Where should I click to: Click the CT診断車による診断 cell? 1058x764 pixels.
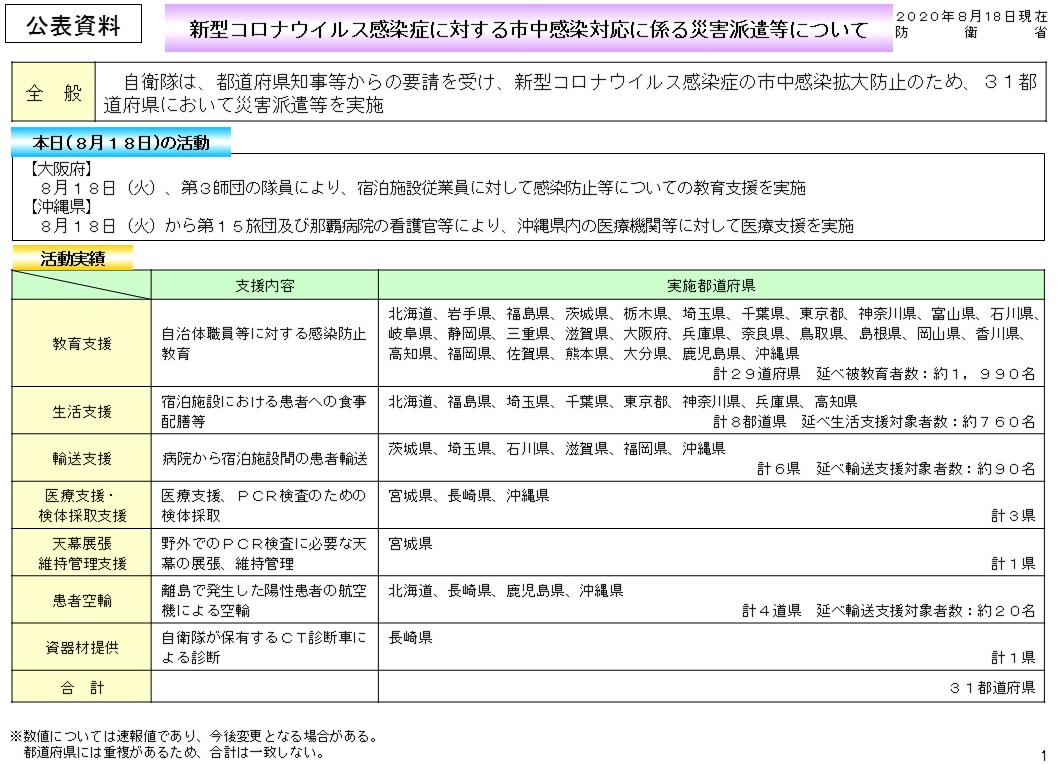pos(264,647)
